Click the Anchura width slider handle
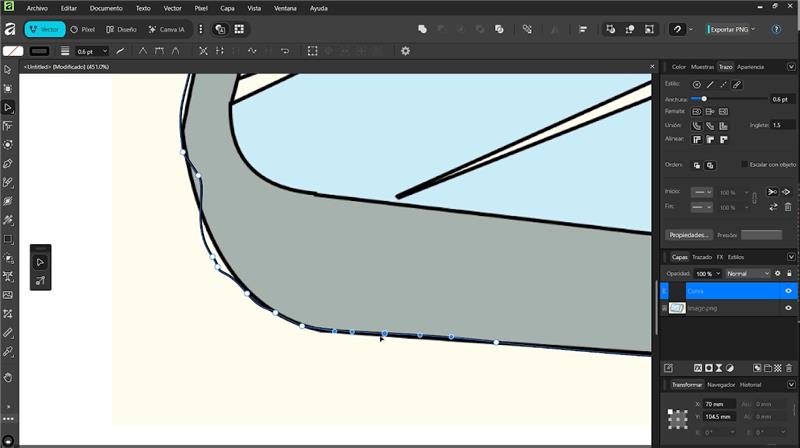The height and width of the screenshot is (448, 800). (704, 98)
